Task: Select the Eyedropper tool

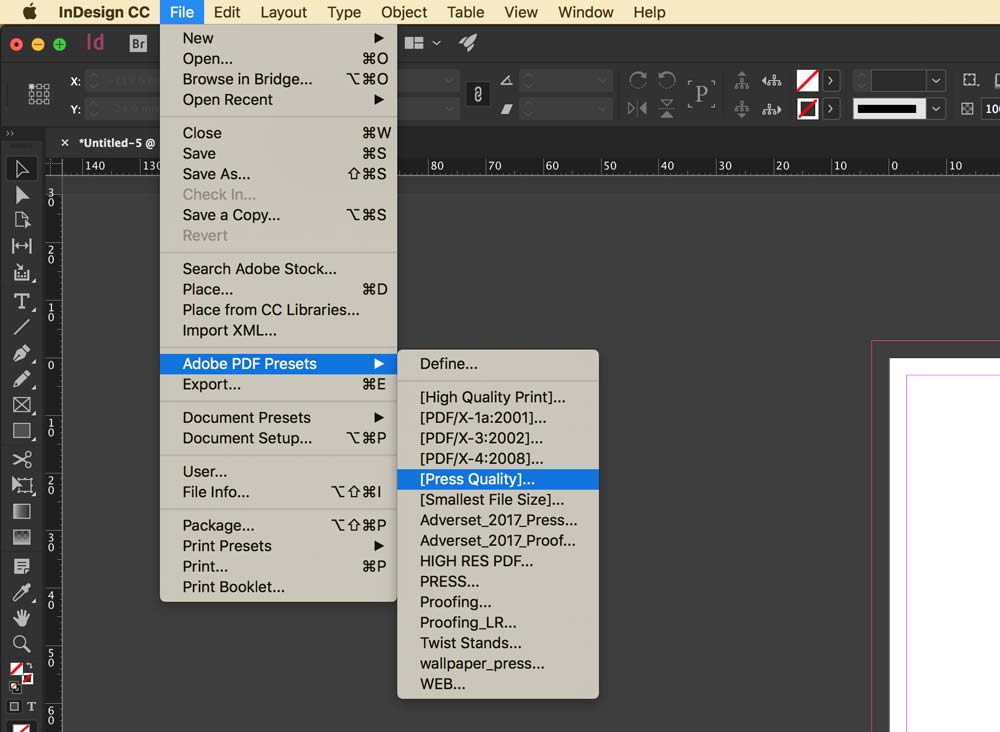Action: (22, 592)
